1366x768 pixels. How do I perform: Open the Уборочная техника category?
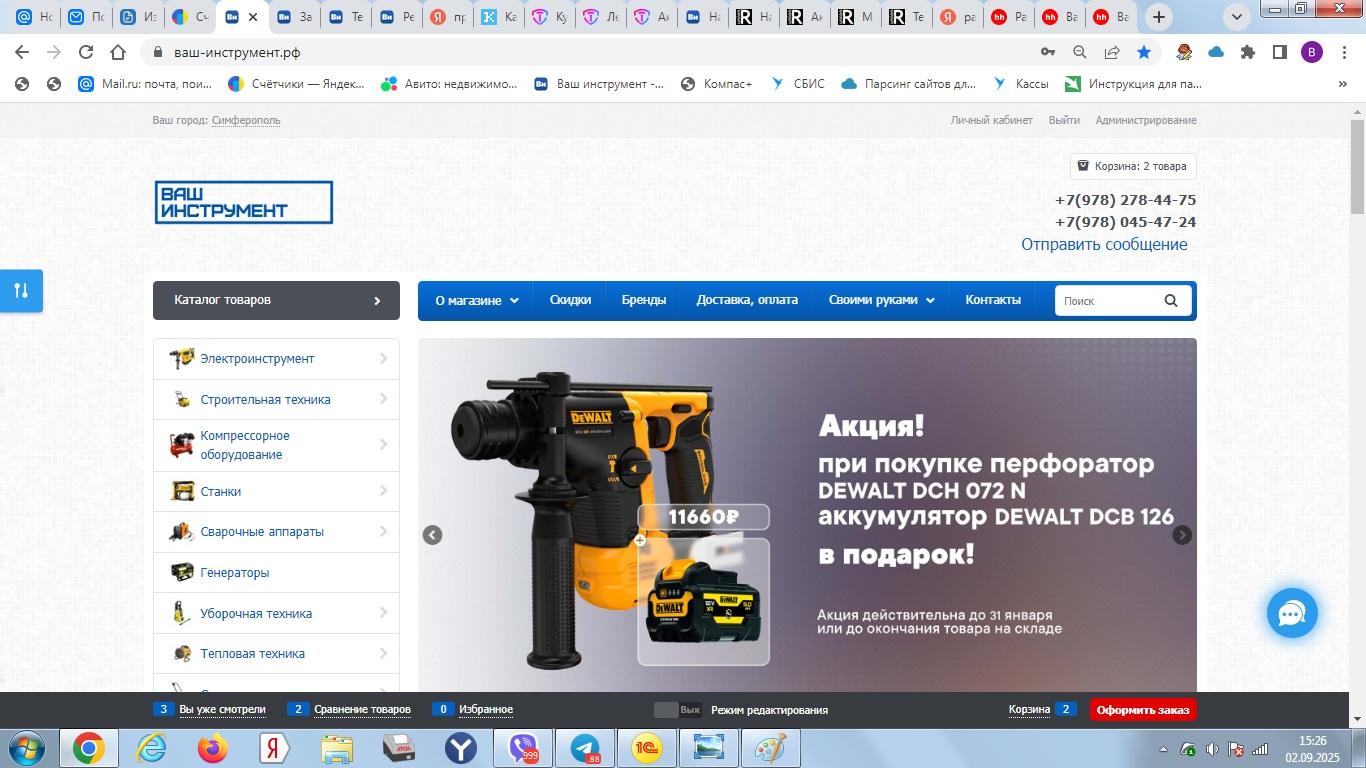[x=256, y=613]
